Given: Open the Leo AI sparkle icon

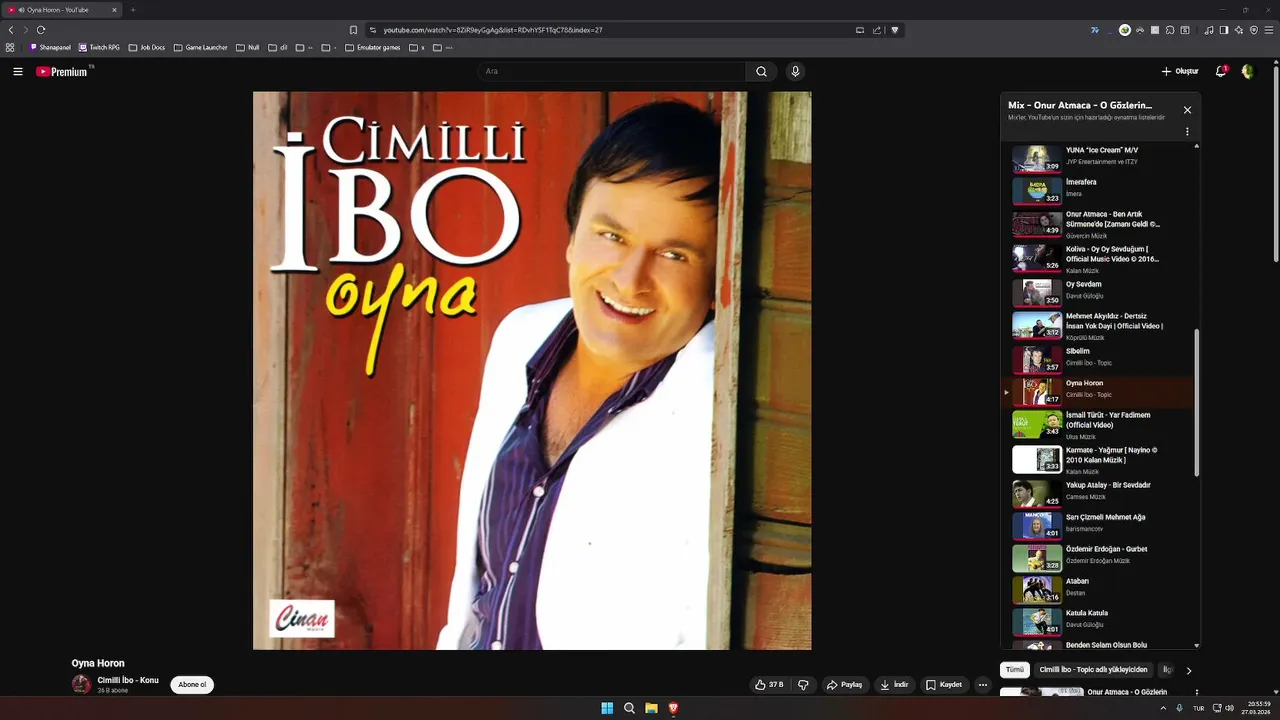Looking at the screenshot, I should click(x=1239, y=30).
